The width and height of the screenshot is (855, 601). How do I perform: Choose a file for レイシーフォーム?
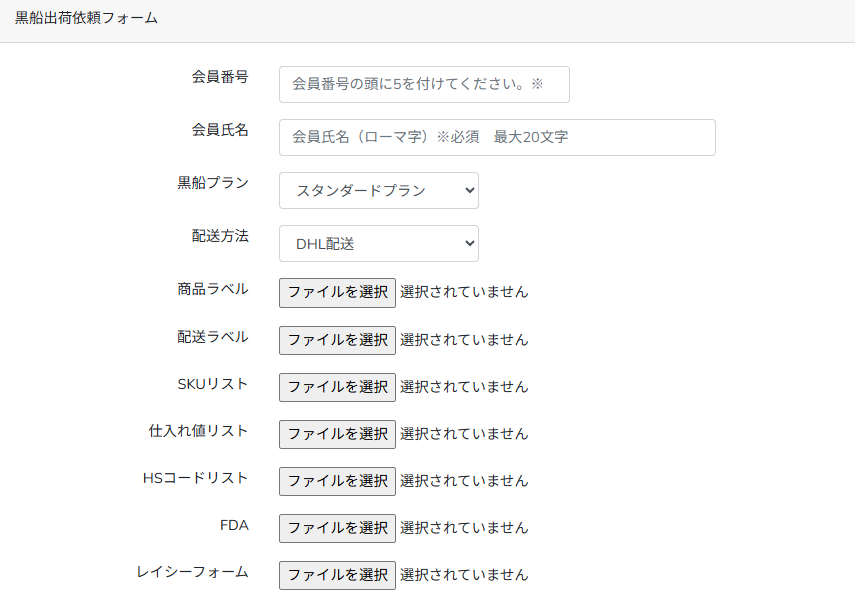click(x=337, y=575)
